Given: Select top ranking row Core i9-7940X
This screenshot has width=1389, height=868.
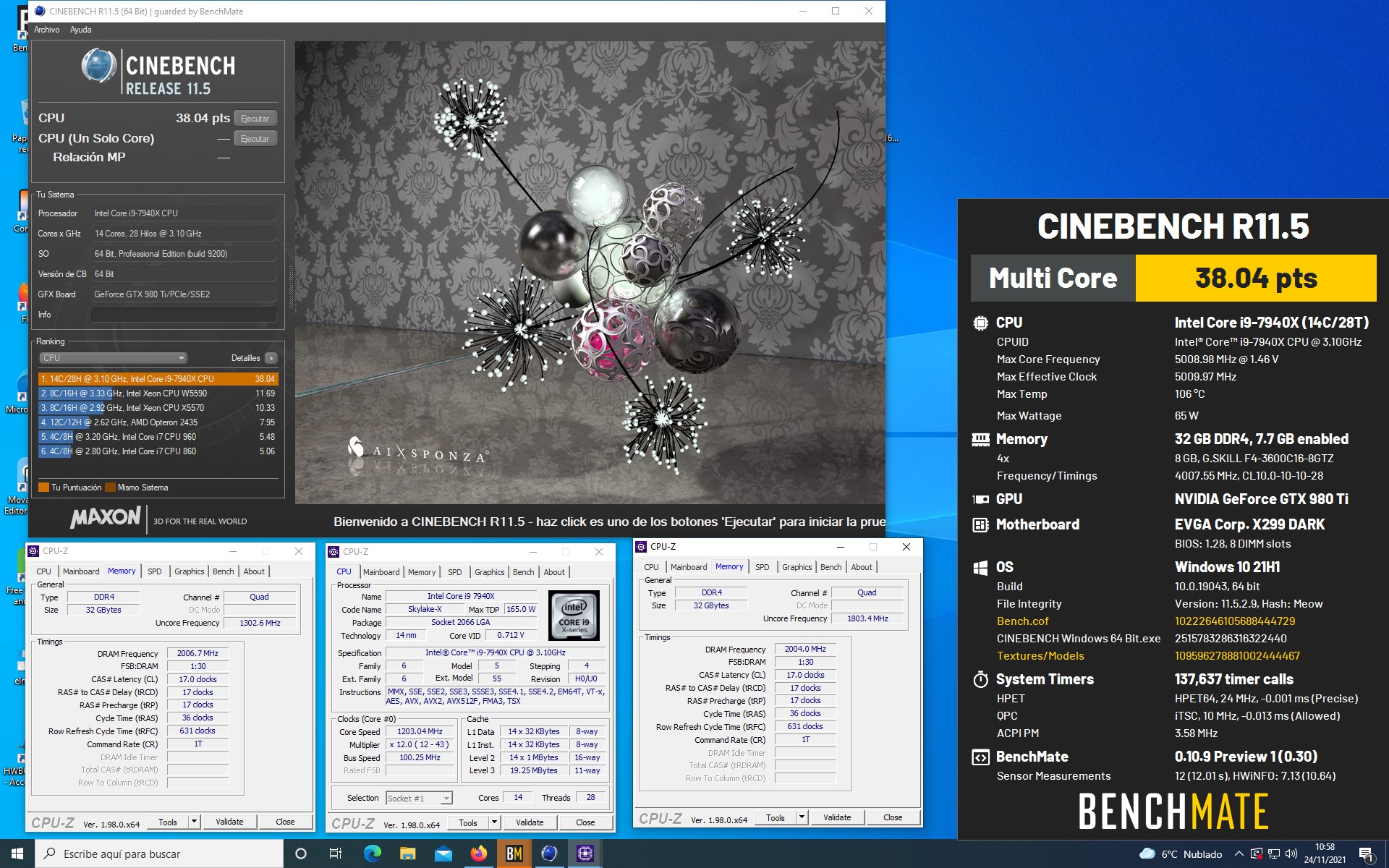Looking at the screenshot, I should (158, 379).
